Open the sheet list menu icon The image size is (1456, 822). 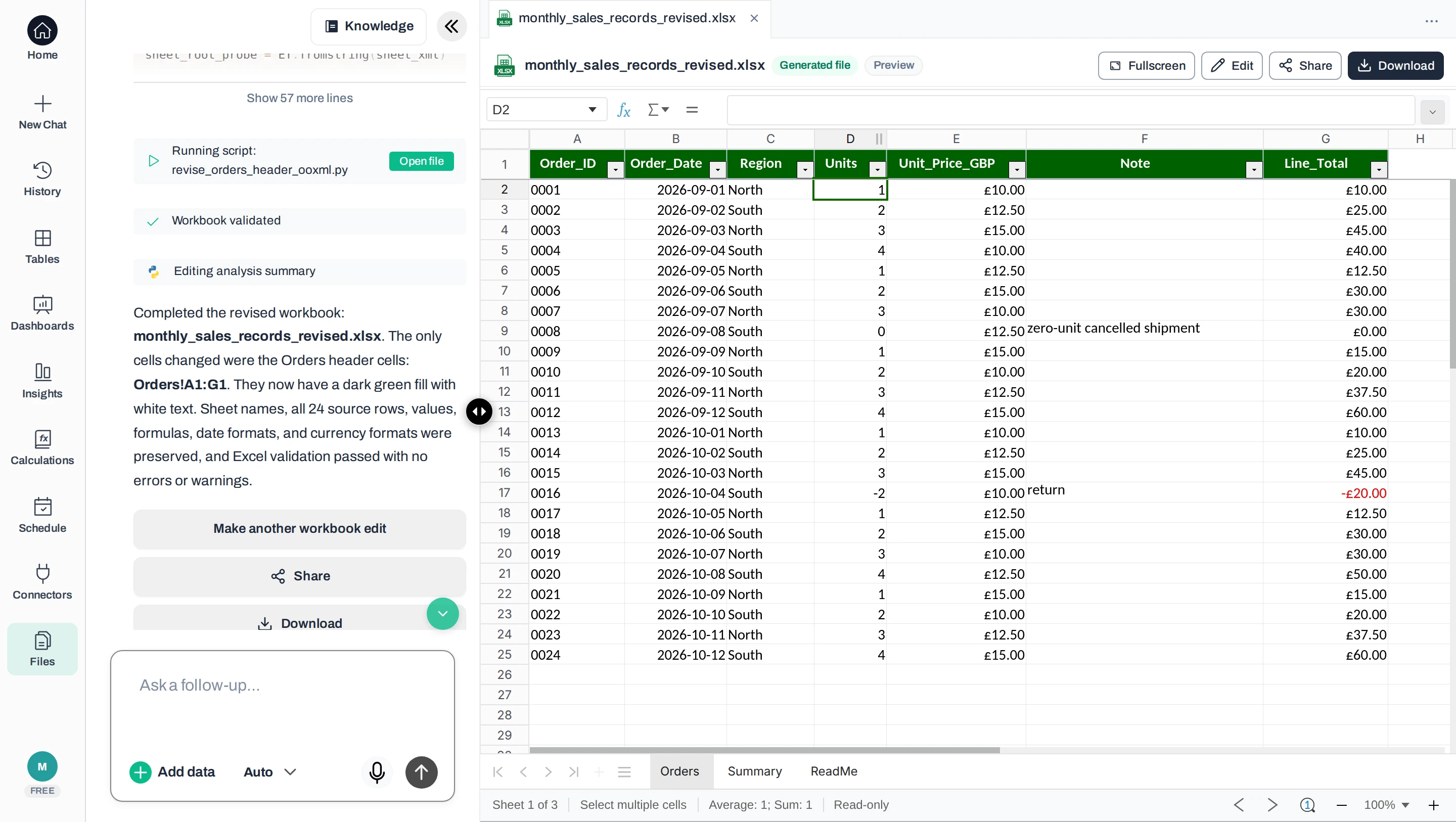pos(624,771)
